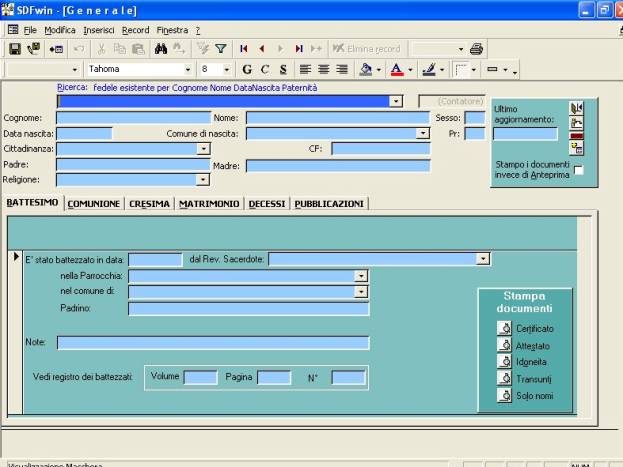Click the new record arrow-asterisk icon
Screen dimensions: 623x467
(317, 49)
